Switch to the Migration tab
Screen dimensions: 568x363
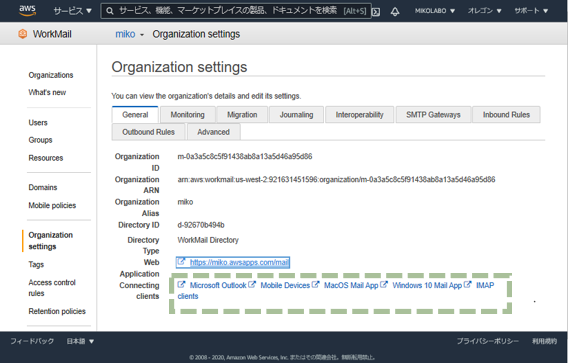(242, 115)
